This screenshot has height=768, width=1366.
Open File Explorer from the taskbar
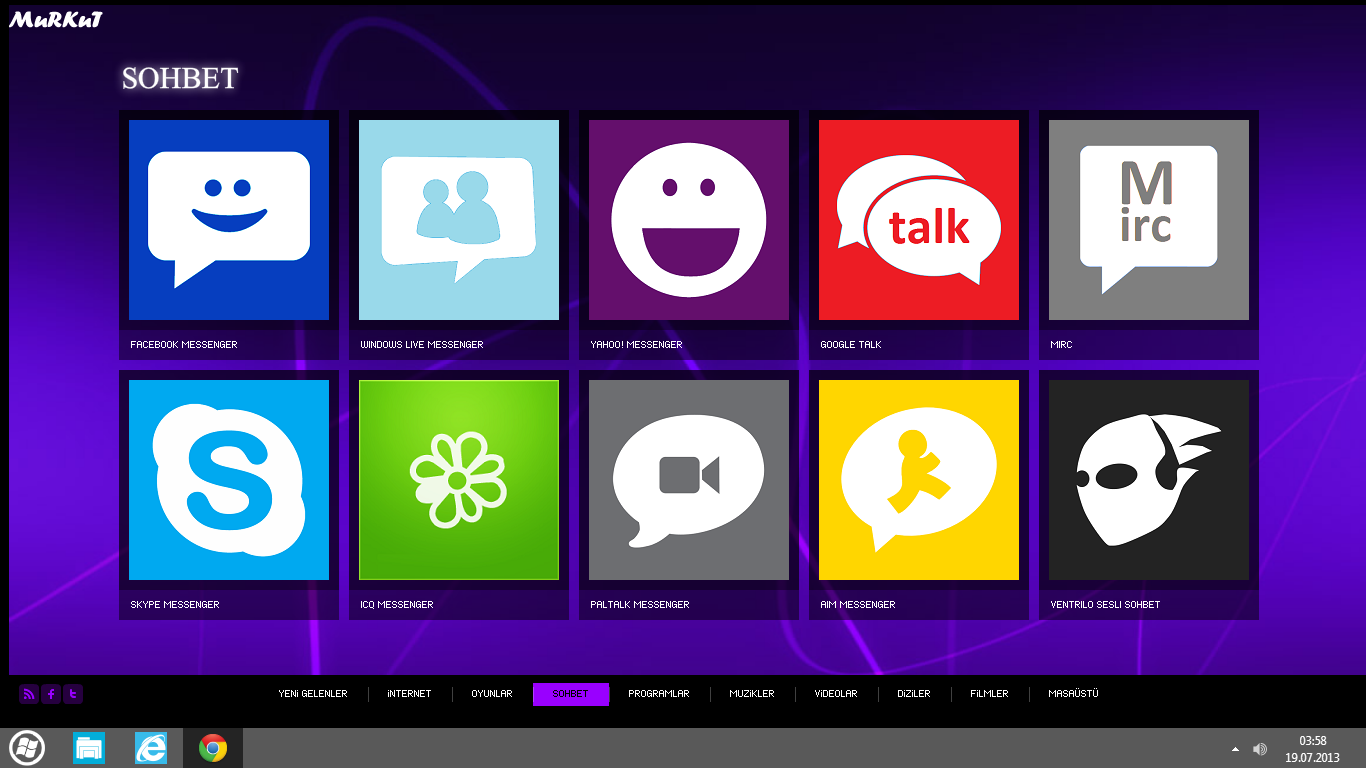click(x=89, y=748)
